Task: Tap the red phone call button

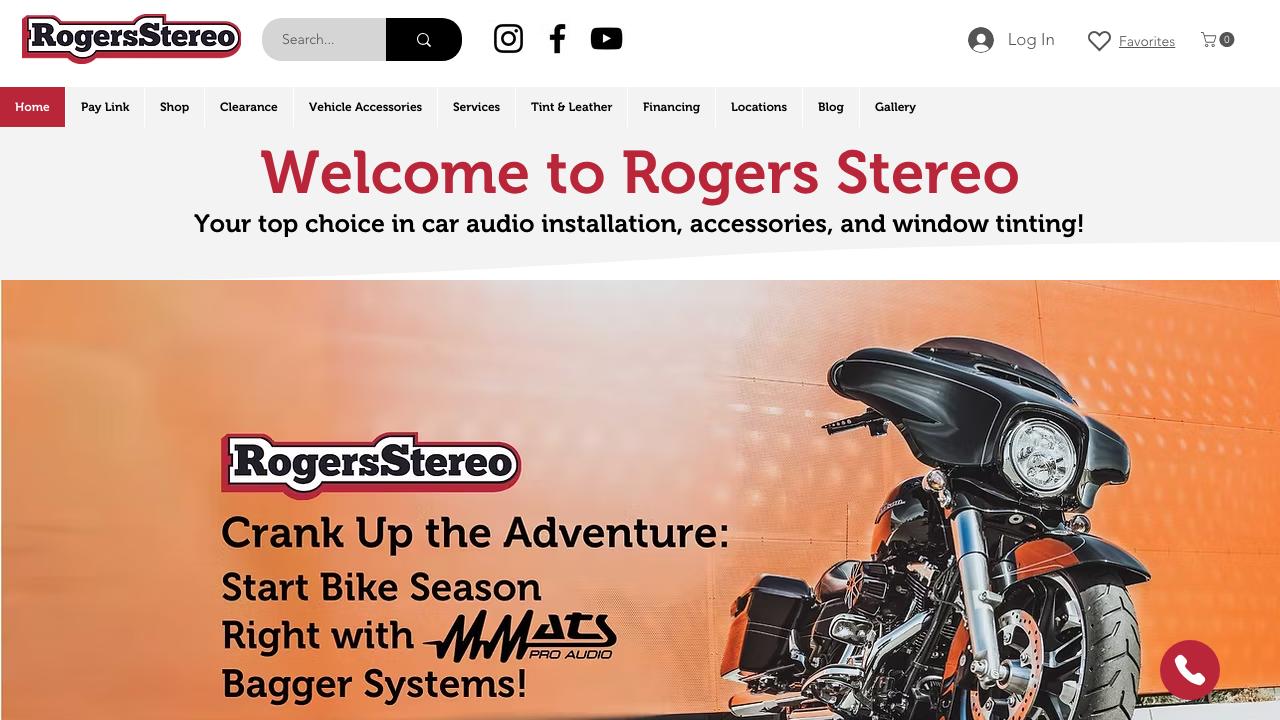Action: [x=1190, y=670]
